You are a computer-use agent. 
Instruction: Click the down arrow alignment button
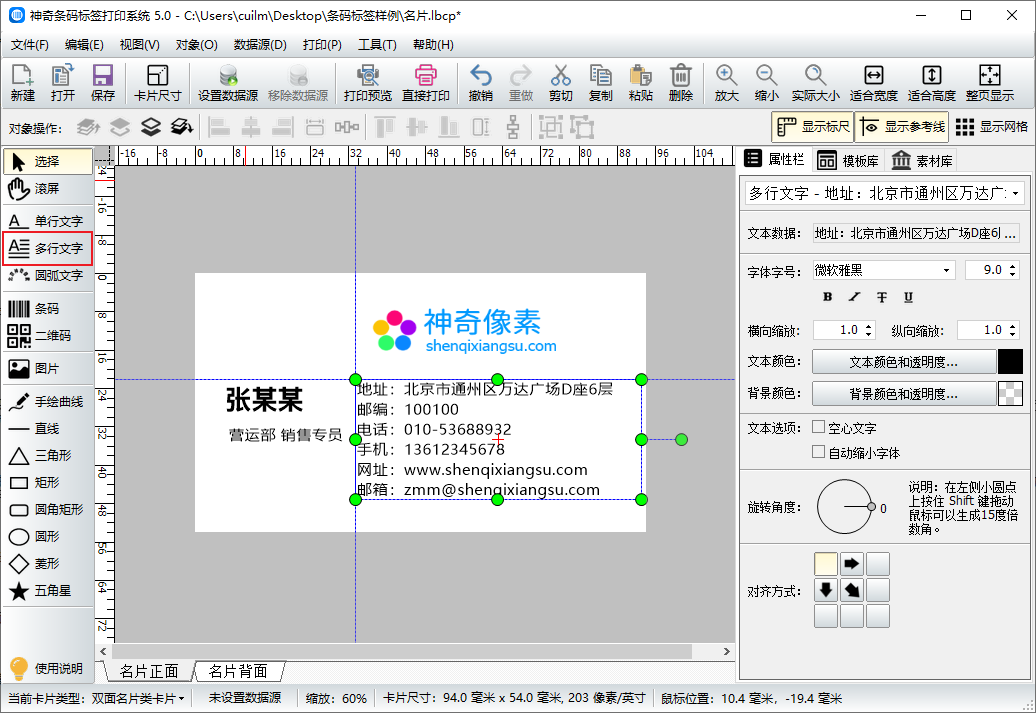[x=826, y=589]
